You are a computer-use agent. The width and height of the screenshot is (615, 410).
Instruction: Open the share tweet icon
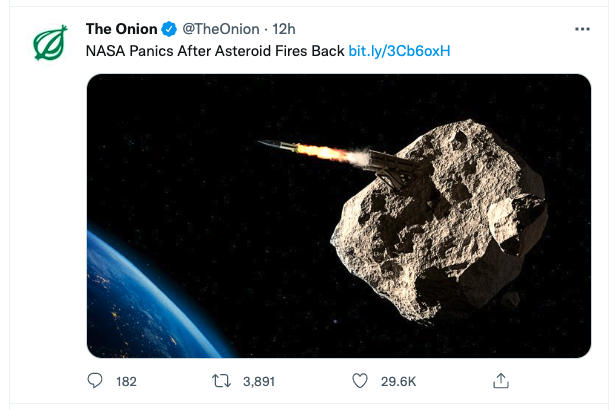503,381
